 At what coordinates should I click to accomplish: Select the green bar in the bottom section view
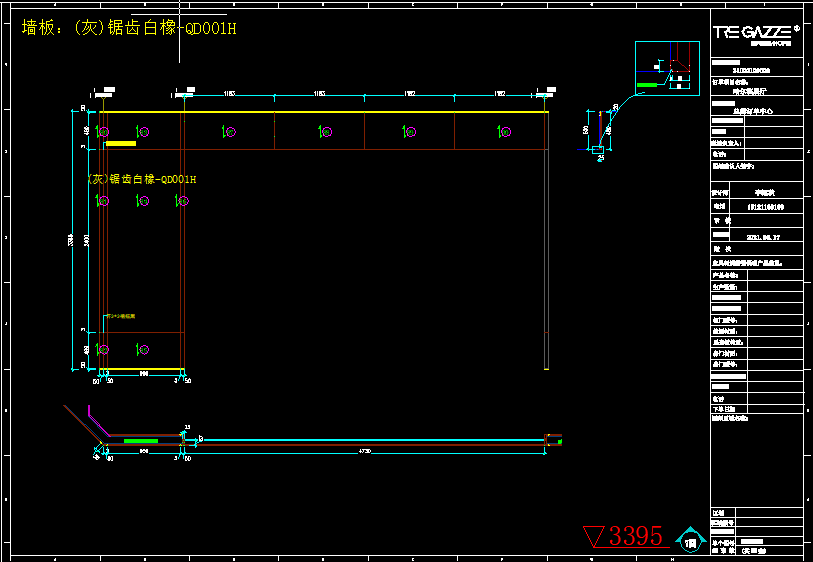[140, 440]
